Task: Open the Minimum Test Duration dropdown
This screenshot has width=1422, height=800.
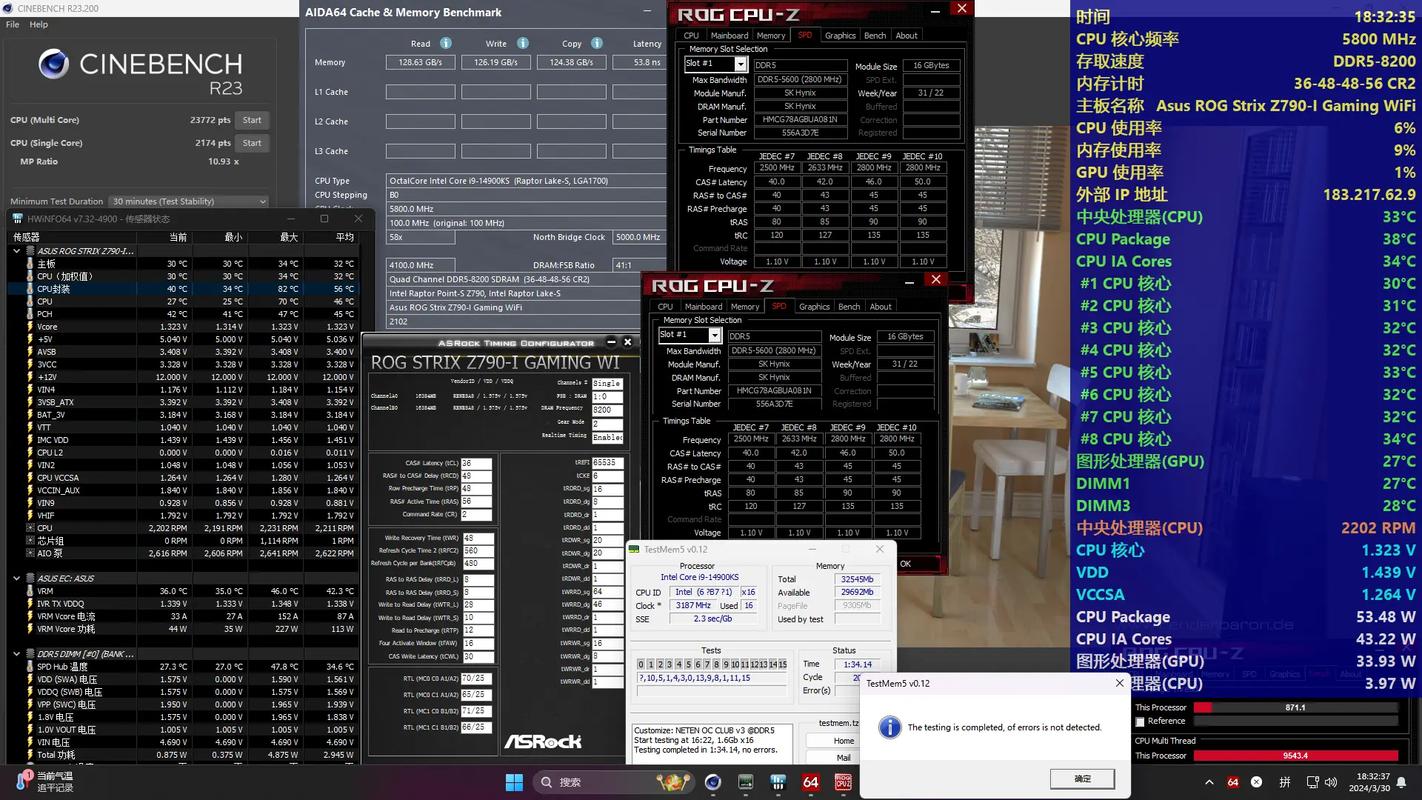Action: pos(189,201)
